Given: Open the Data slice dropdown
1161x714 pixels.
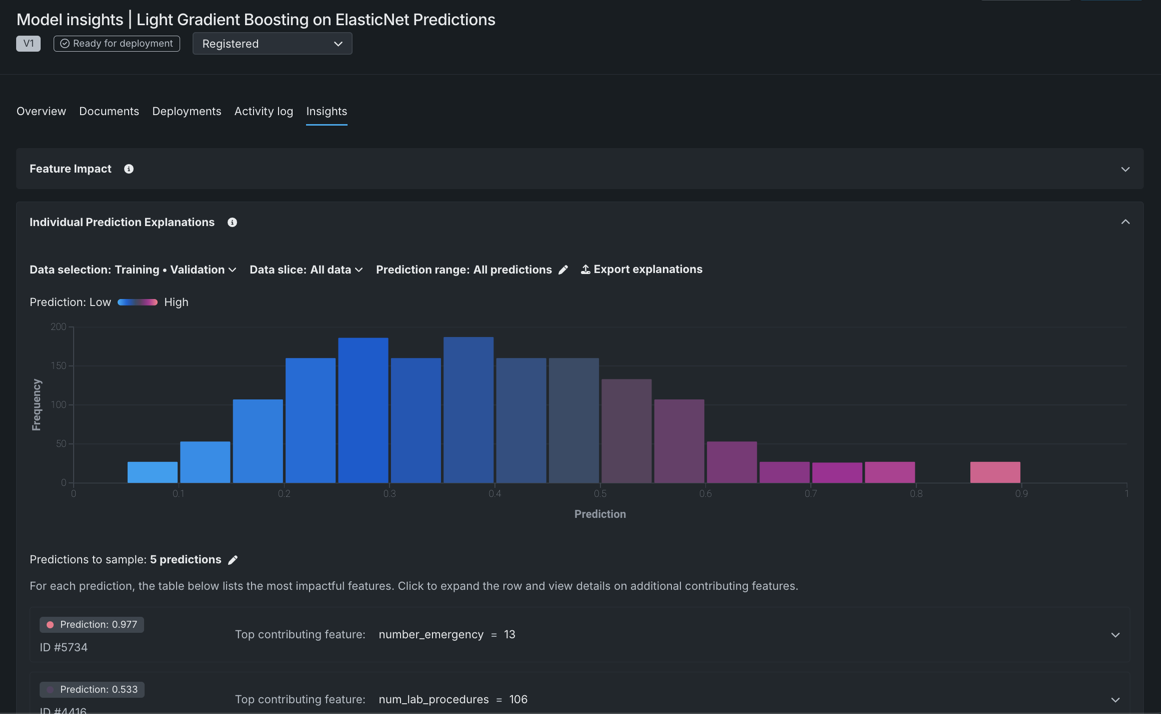Looking at the screenshot, I should click(306, 270).
